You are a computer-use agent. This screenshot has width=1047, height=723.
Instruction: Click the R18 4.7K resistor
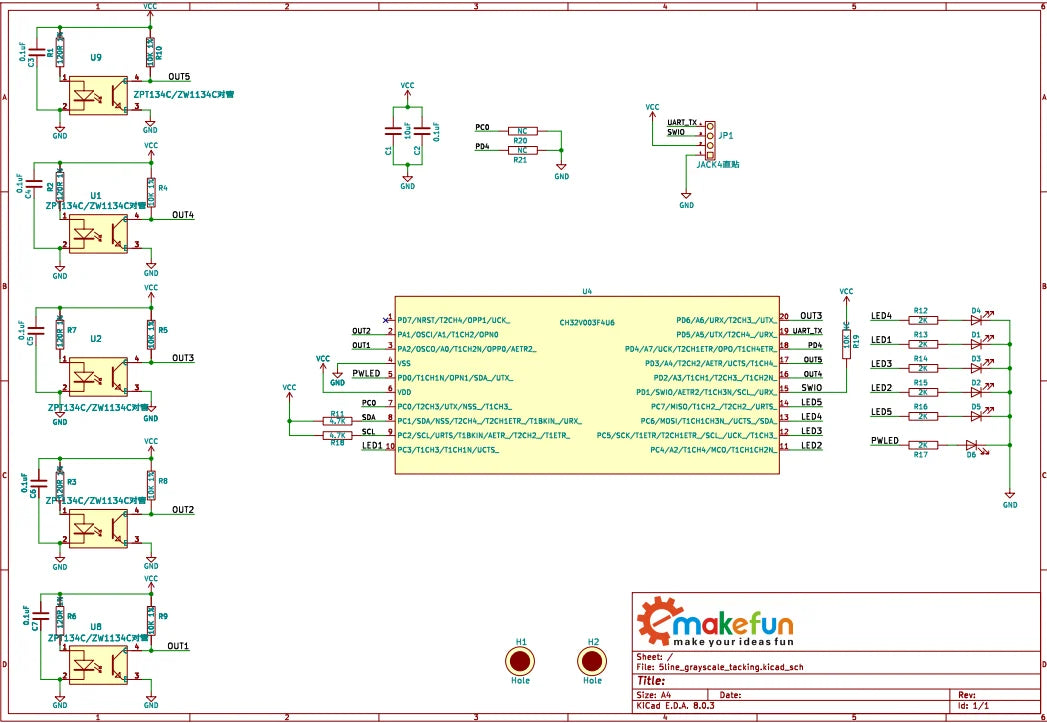click(x=337, y=435)
